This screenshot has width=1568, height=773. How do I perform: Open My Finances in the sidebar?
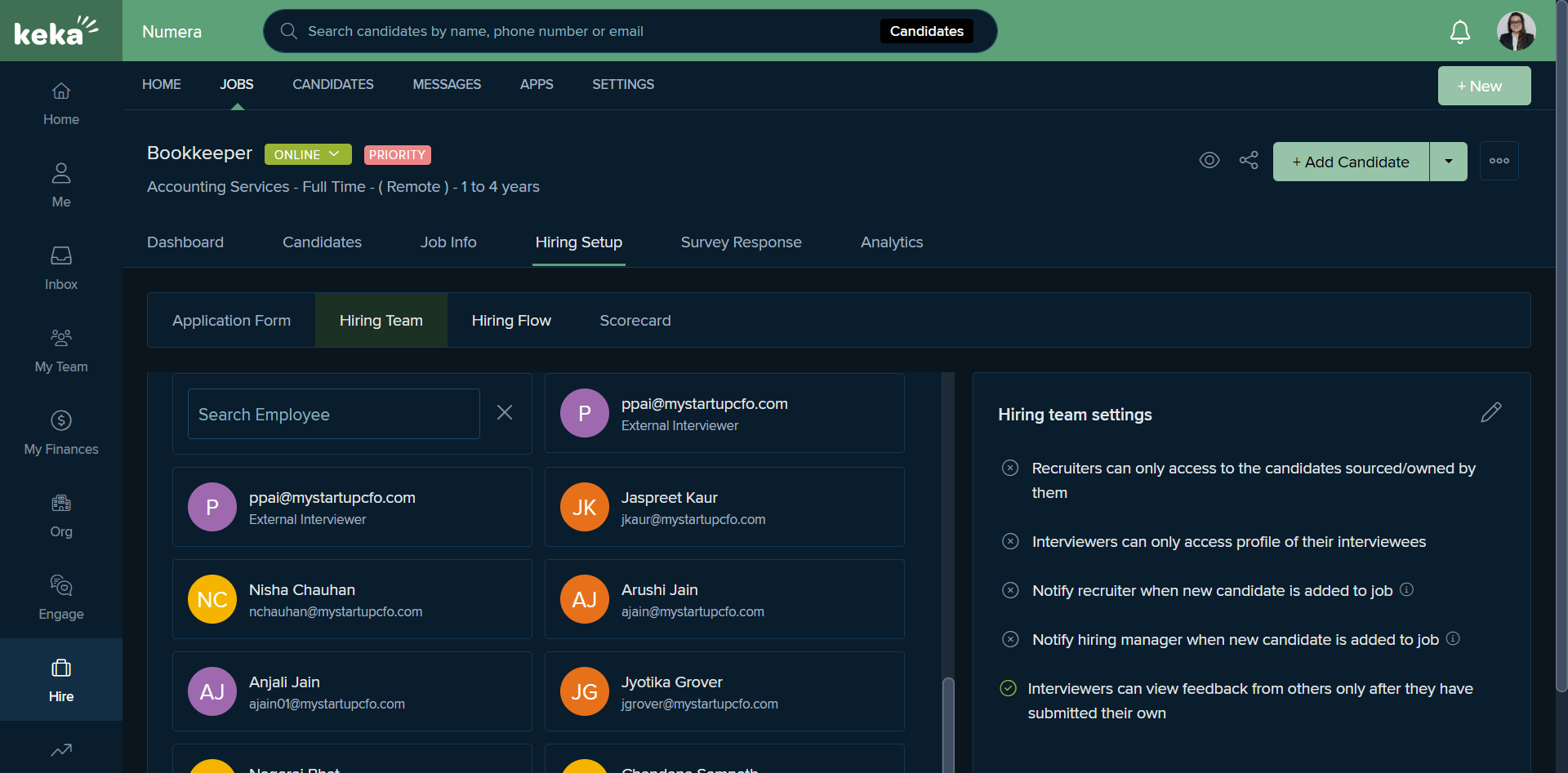tap(61, 433)
